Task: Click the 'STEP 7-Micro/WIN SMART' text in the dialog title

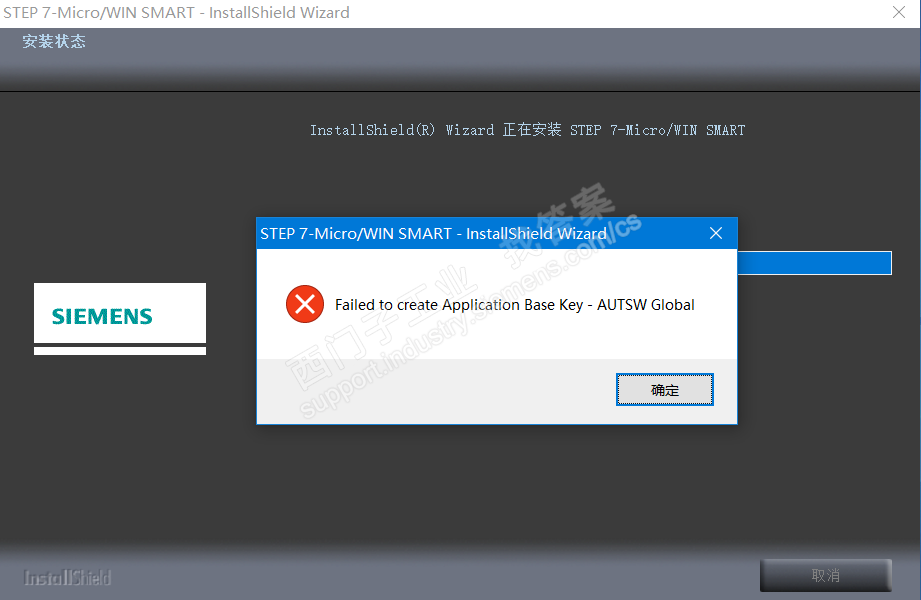Action: click(x=356, y=233)
